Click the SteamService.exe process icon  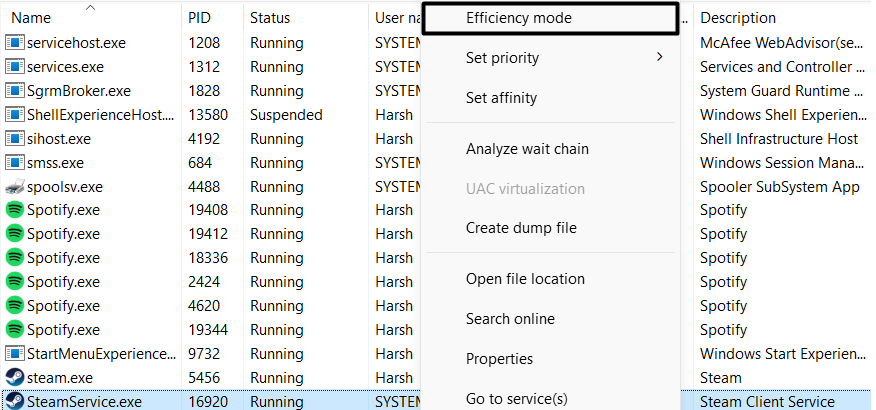[14, 402]
